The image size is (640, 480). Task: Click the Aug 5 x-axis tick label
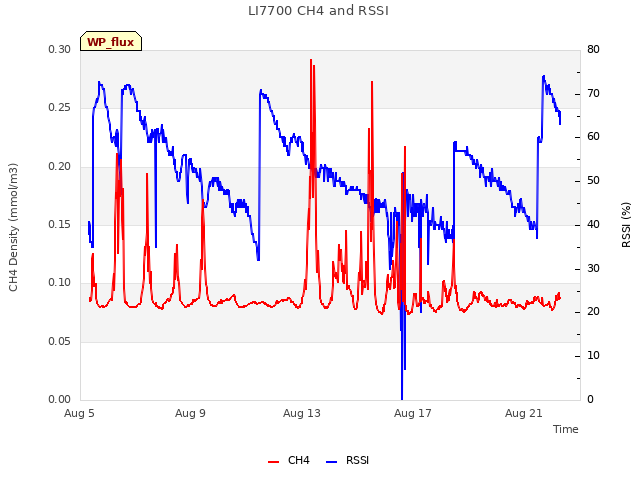pyautogui.click(x=79, y=413)
